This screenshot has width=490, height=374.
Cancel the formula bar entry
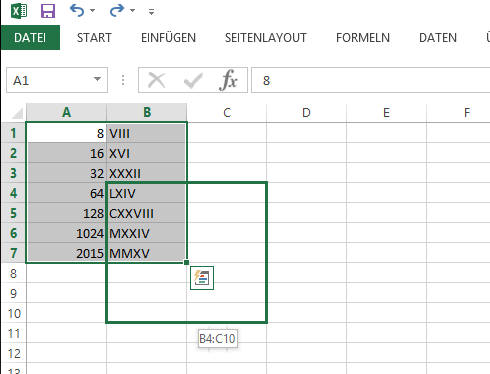(x=157, y=80)
